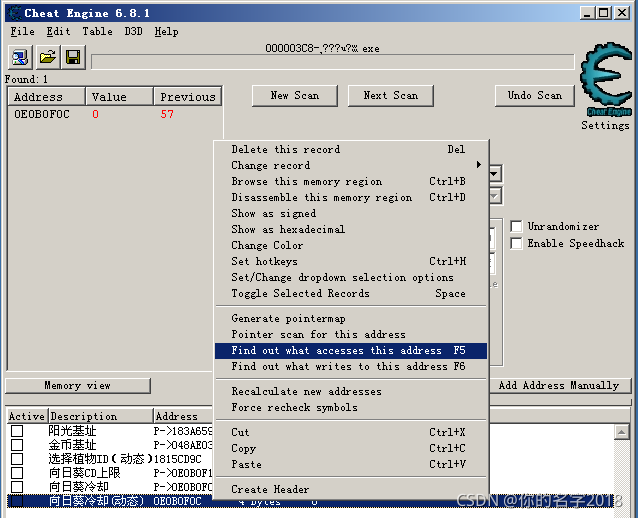Enable Speedhack checkbox

click(x=516, y=243)
